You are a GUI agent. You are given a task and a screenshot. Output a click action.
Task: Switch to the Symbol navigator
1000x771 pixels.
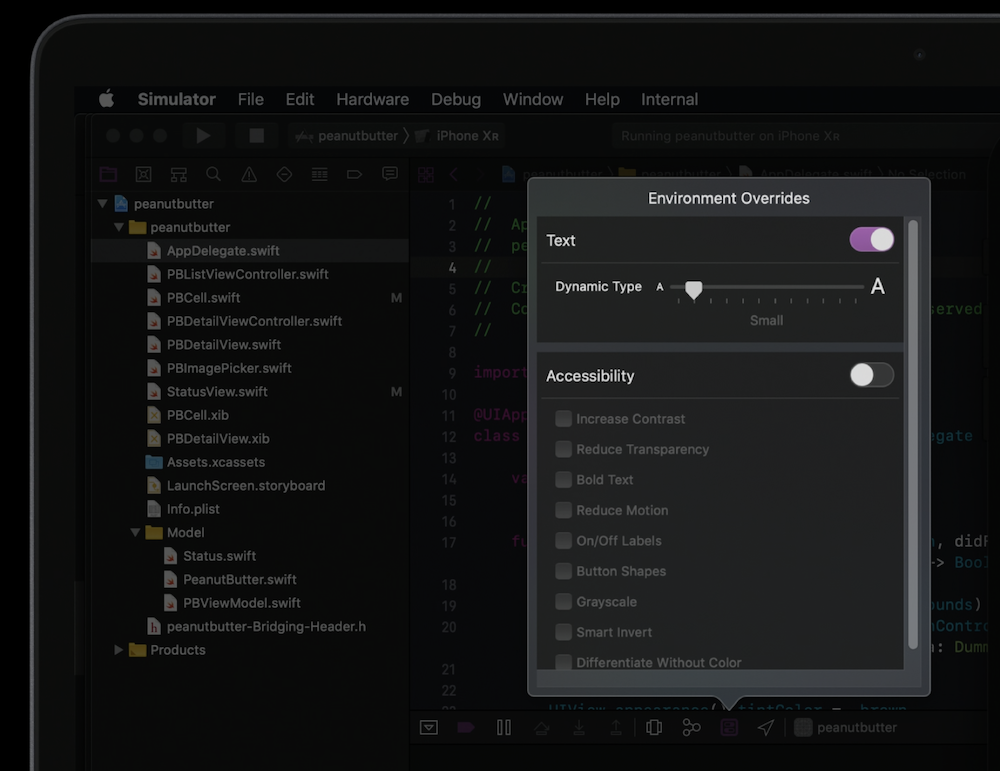click(179, 174)
